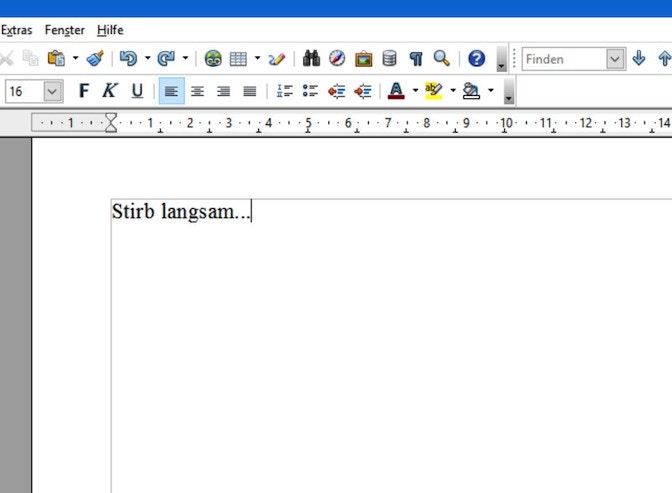Align paragraph to the right
The image size is (672, 493).
(223, 91)
